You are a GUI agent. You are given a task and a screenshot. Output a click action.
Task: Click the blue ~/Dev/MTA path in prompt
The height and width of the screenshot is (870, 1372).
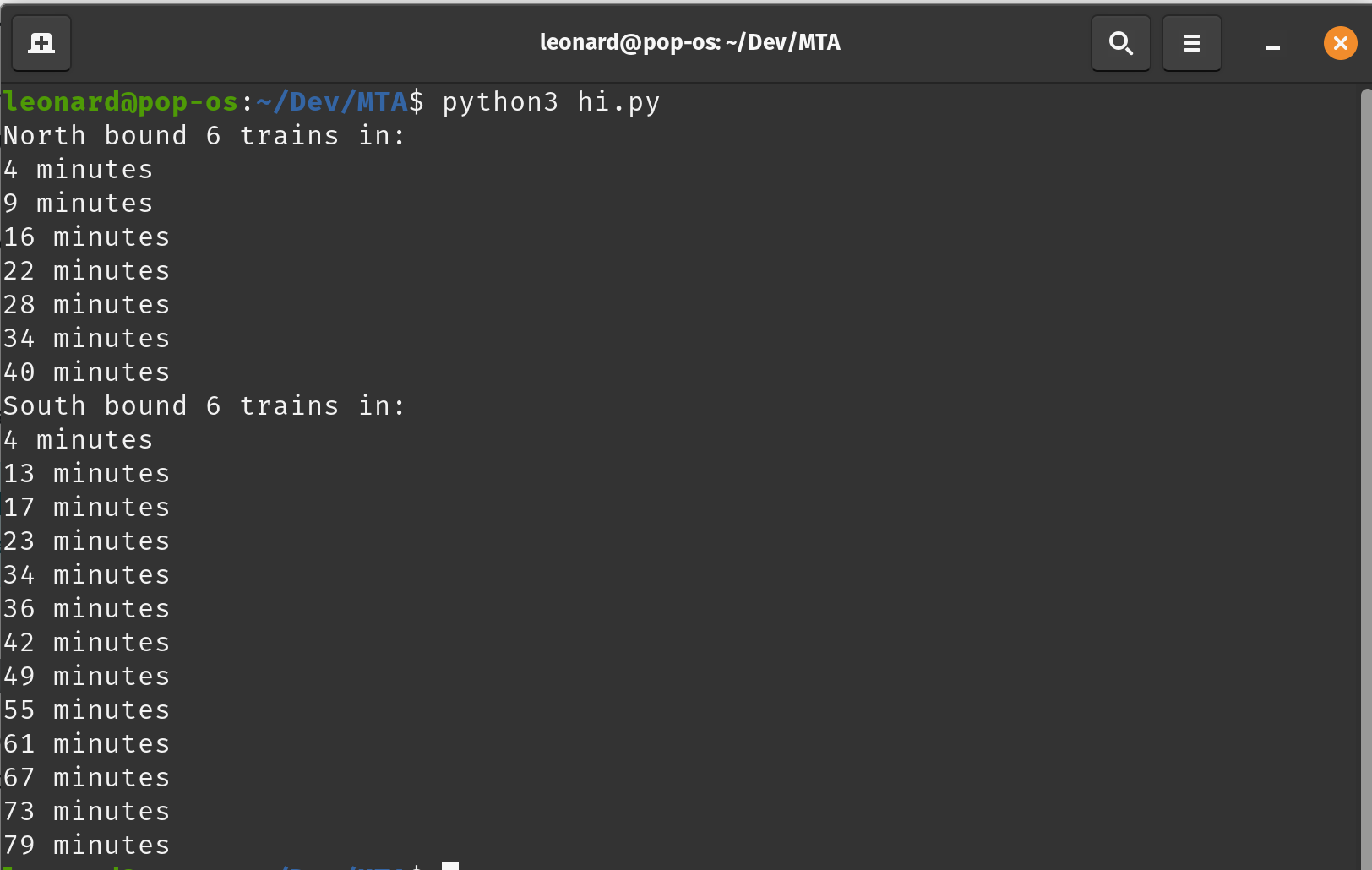[332, 102]
